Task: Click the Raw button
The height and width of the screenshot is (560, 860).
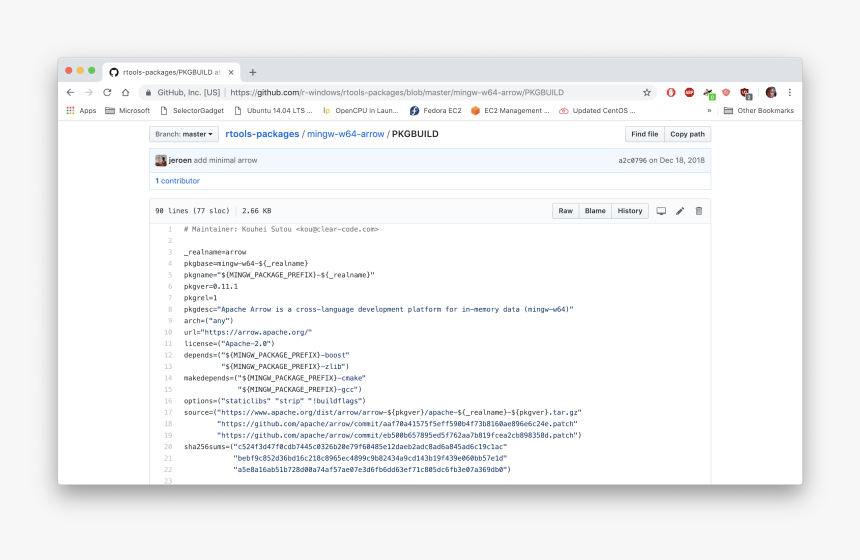Action: (565, 211)
